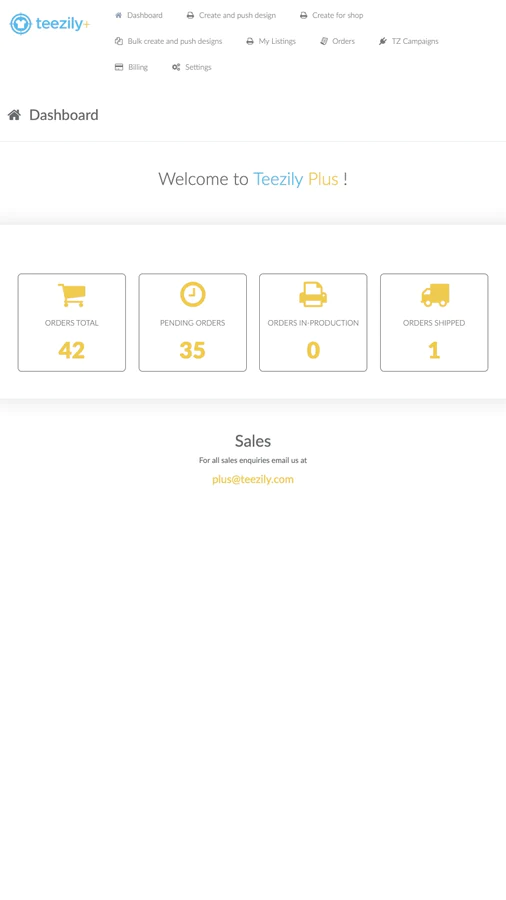
Task: Click the copy icon beside Bulk create
Action: tap(119, 41)
